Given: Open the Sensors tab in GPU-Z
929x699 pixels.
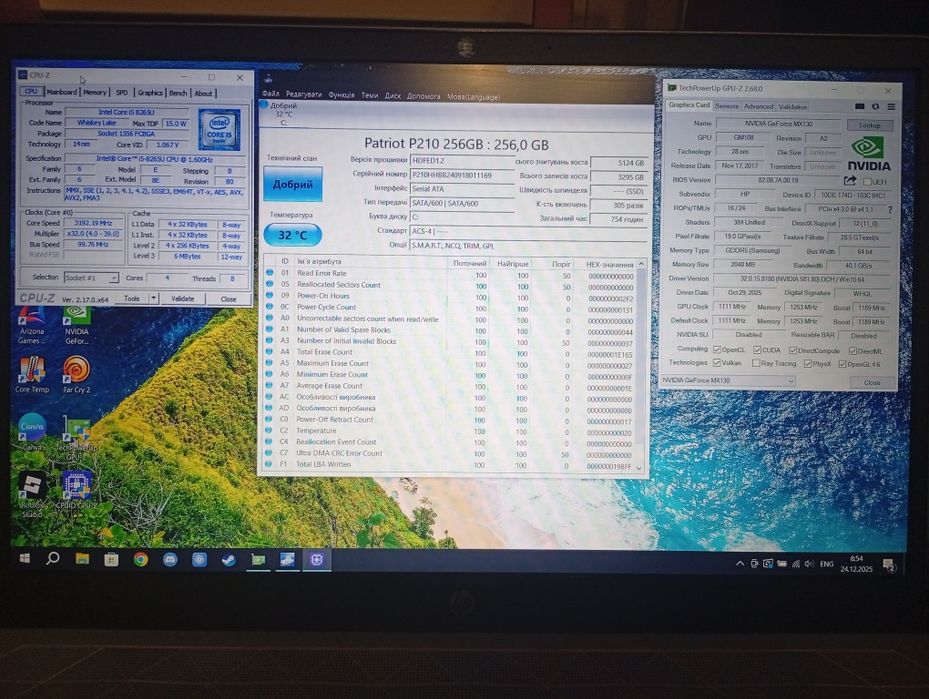Looking at the screenshot, I should (726, 106).
